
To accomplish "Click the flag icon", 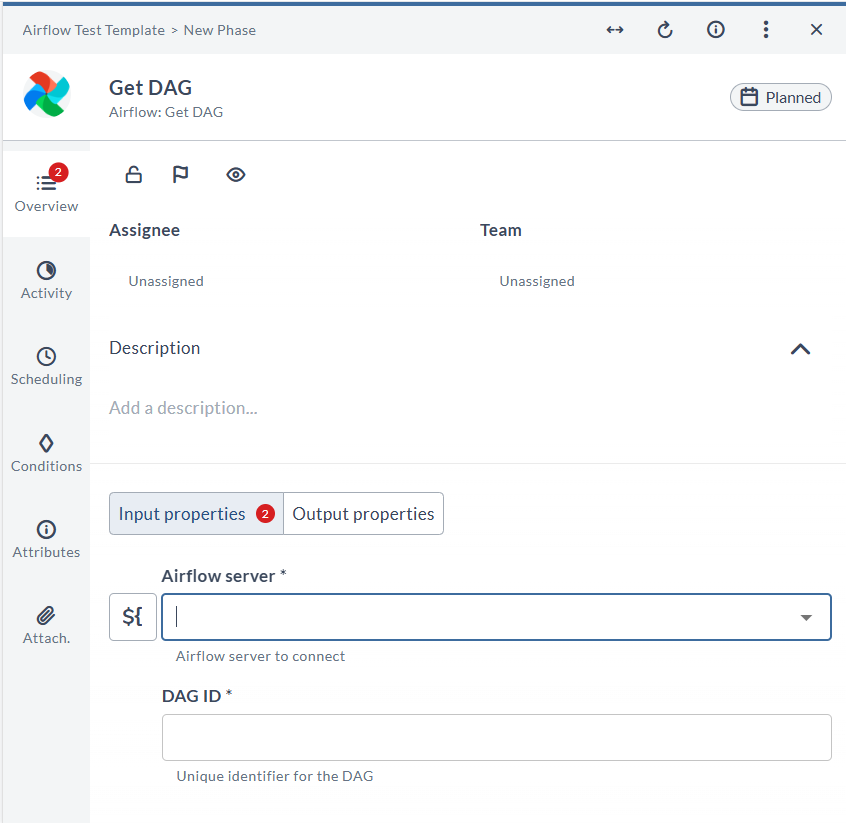I will 180,175.
